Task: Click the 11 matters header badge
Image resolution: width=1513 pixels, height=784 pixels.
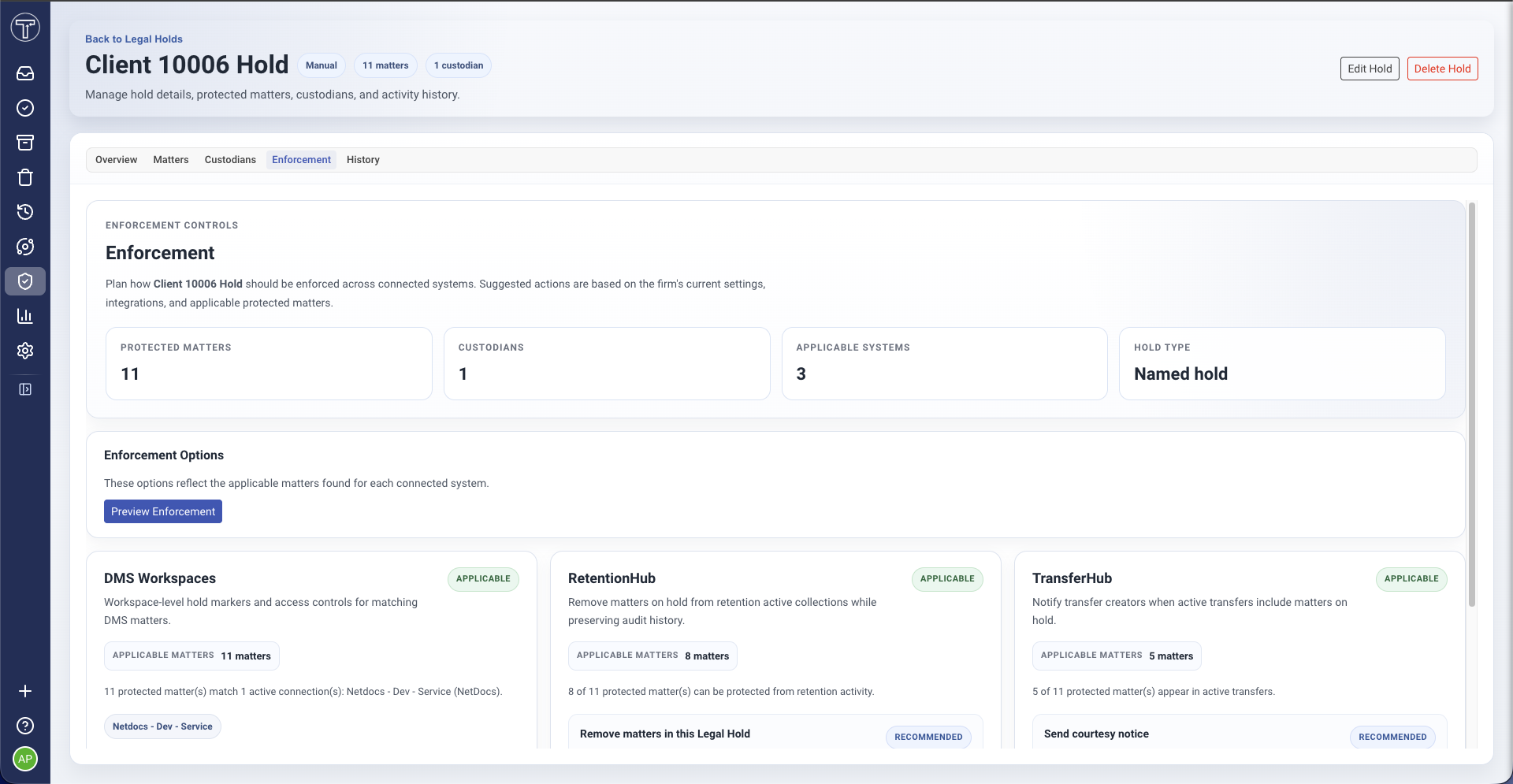Action: pyautogui.click(x=385, y=65)
